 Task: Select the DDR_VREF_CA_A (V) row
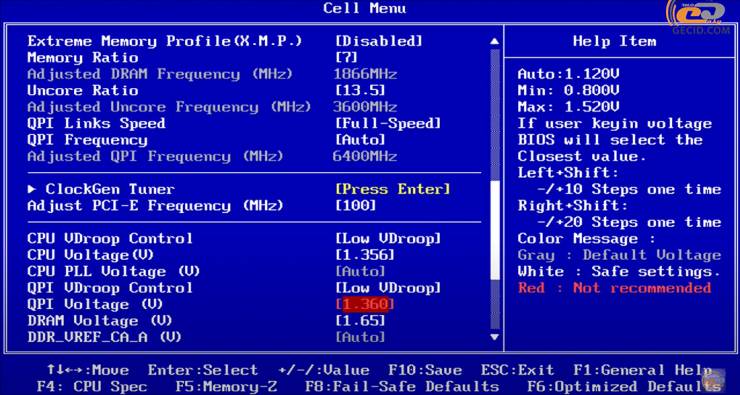104,337
